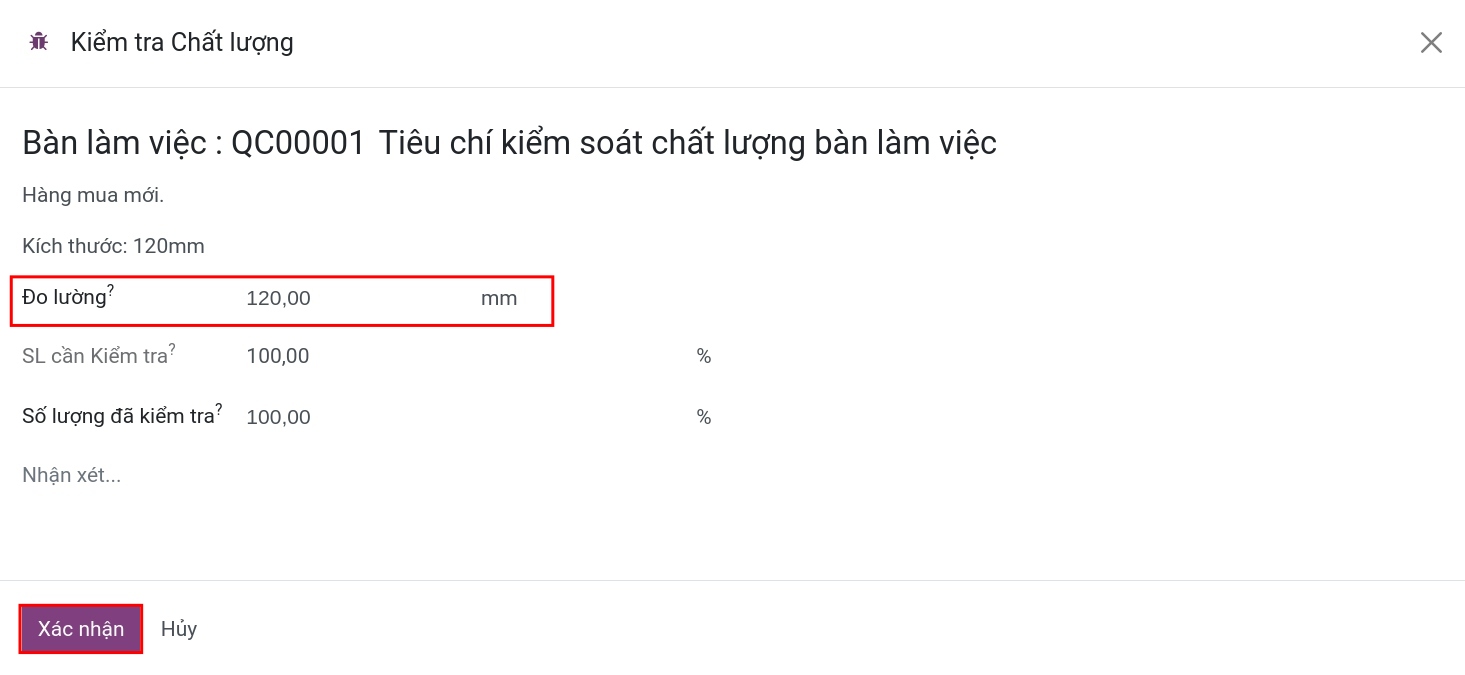This screenshot has height=675, width=1465.
Task: Click the measurement value field showing 120,00
Action: coord(280,297)
